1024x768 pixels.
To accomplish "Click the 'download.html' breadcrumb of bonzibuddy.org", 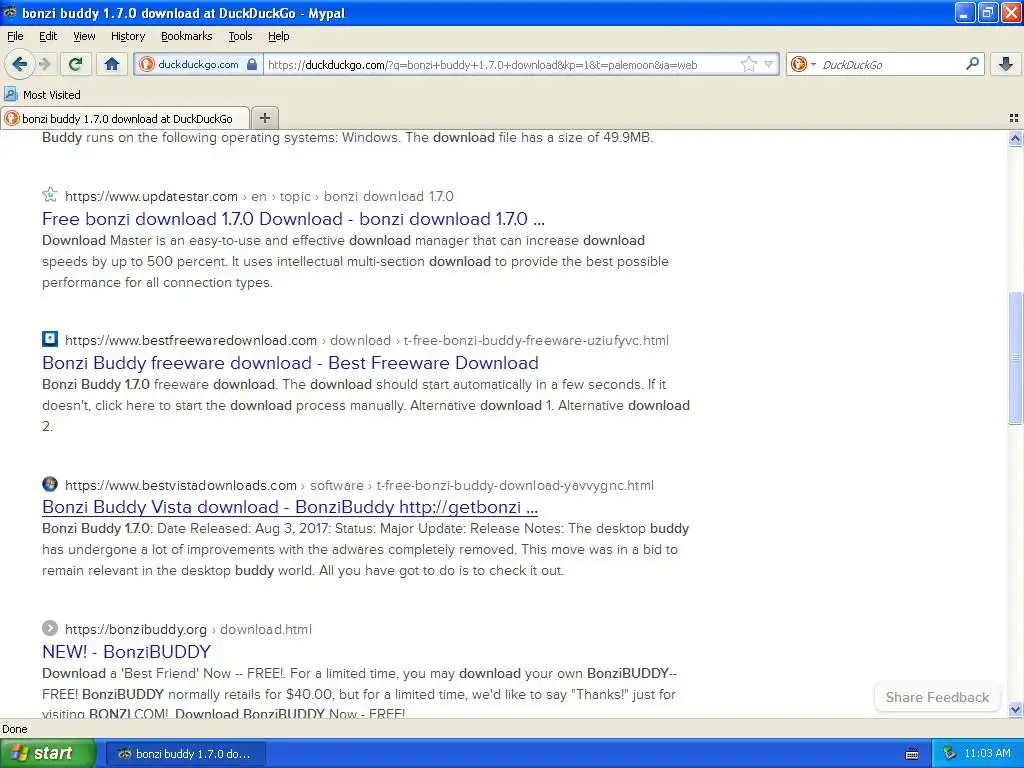I will (266, 630).
